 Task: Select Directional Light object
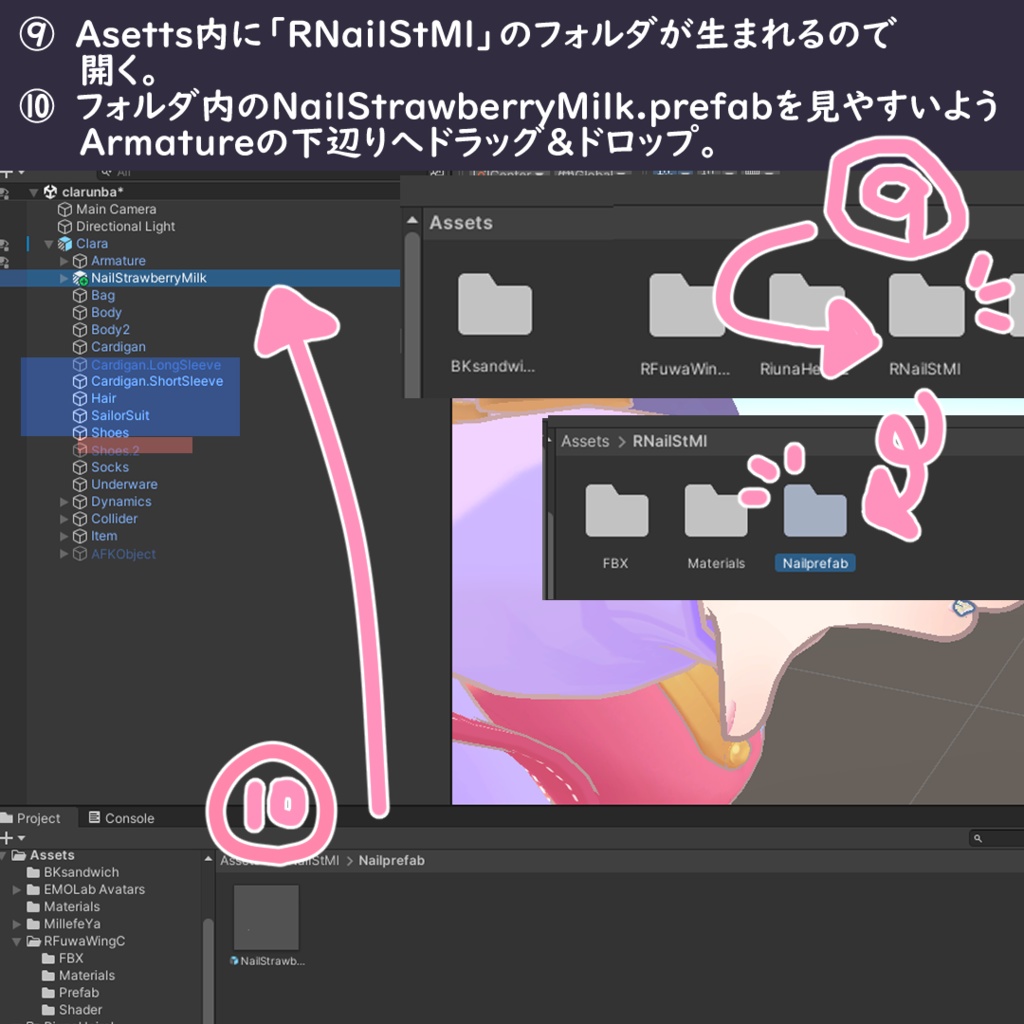click(125, 226)
